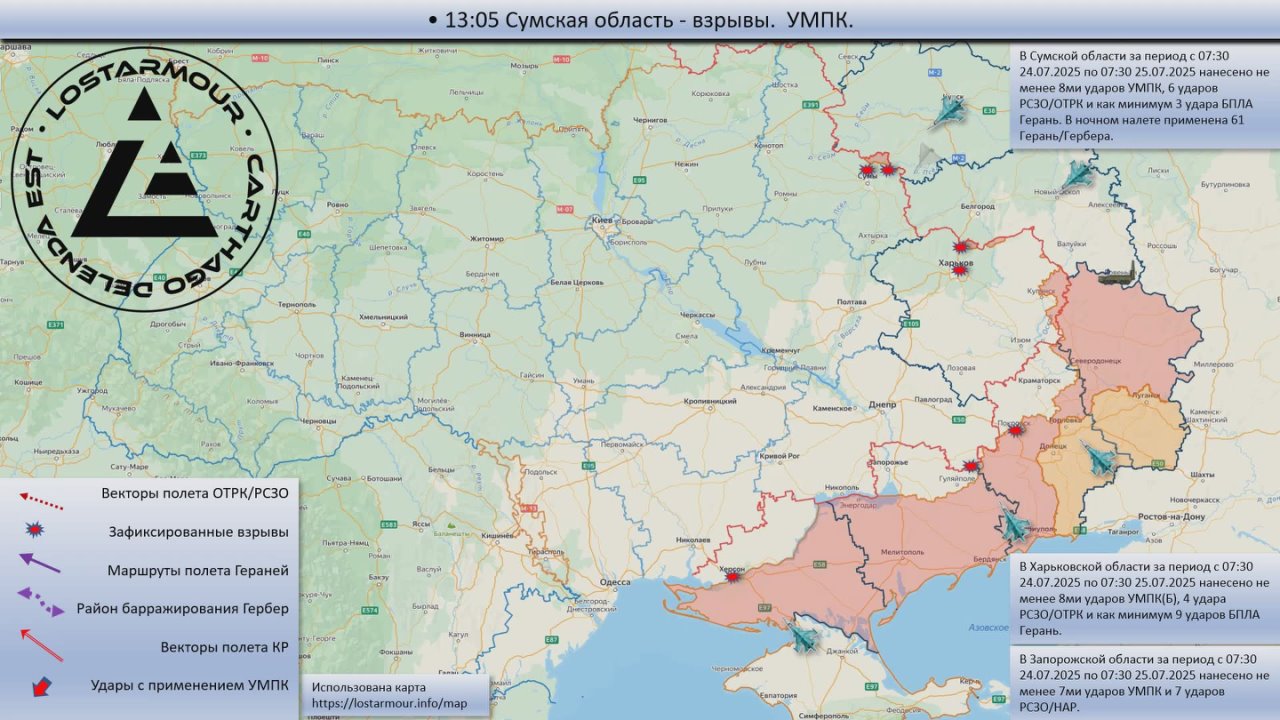1280x720 pixels.
Task: Click legend text 'Векторы полета ОТРК/РСЗО'
Action: click(195, 494)
